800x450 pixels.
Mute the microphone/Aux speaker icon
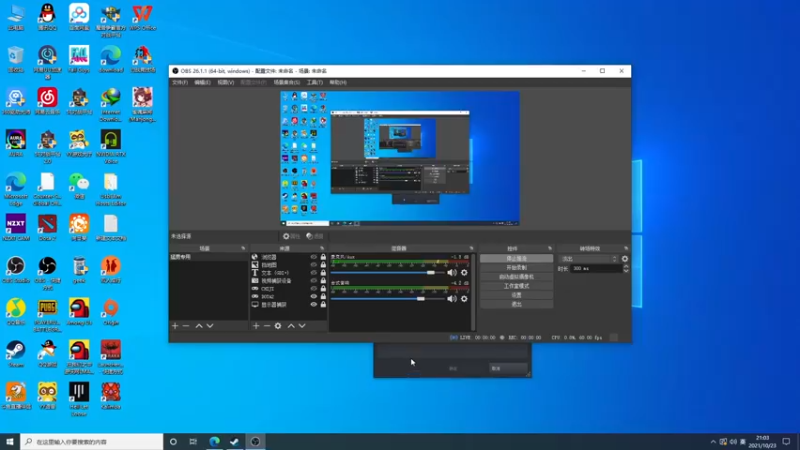(452, 272)
